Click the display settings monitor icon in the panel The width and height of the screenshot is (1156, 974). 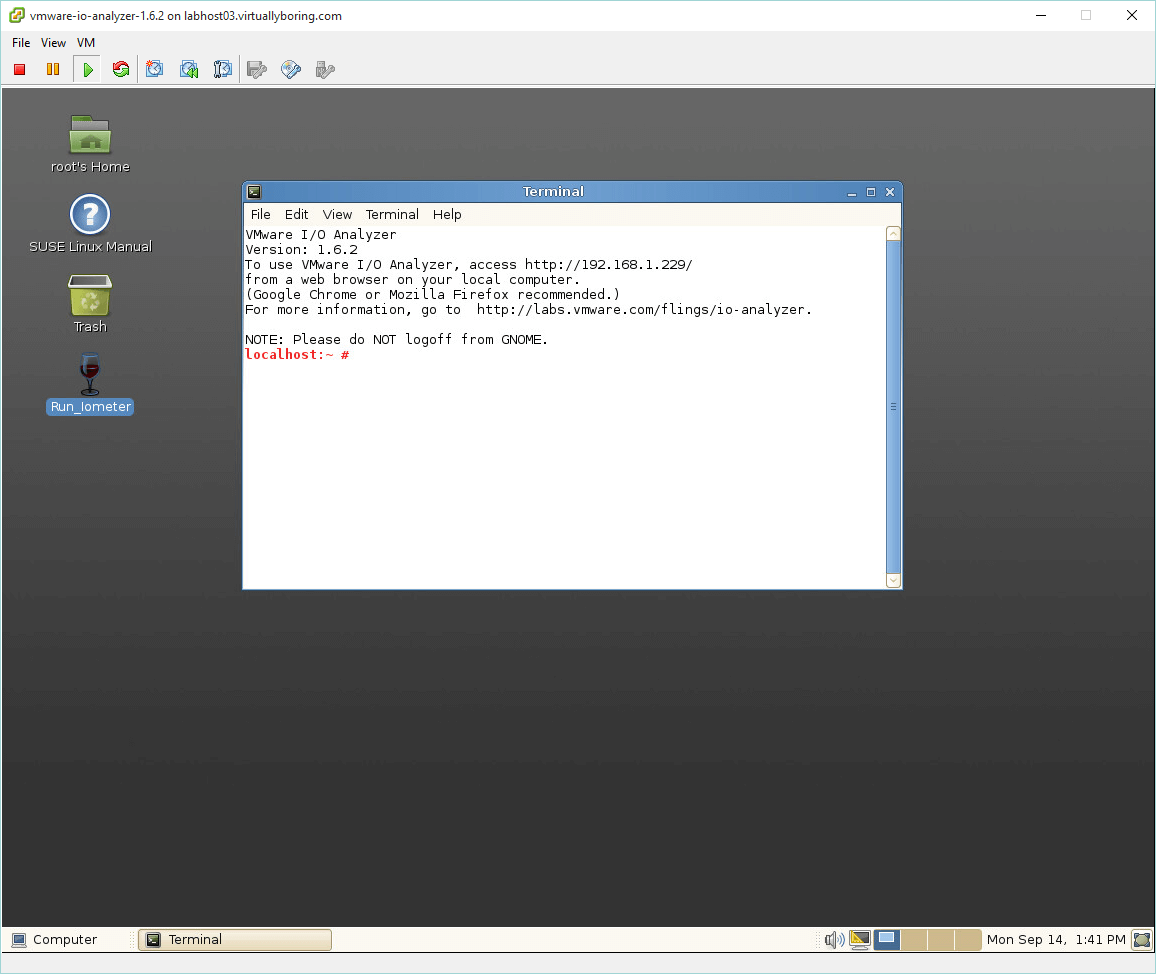click(x=860, y=939)
